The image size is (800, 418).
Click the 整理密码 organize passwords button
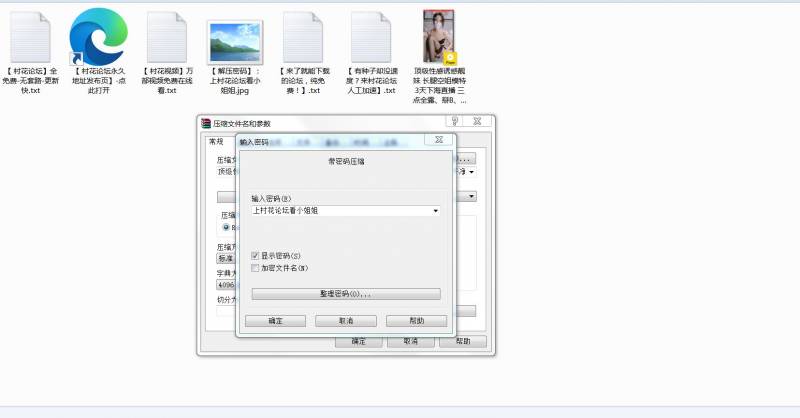345,294
